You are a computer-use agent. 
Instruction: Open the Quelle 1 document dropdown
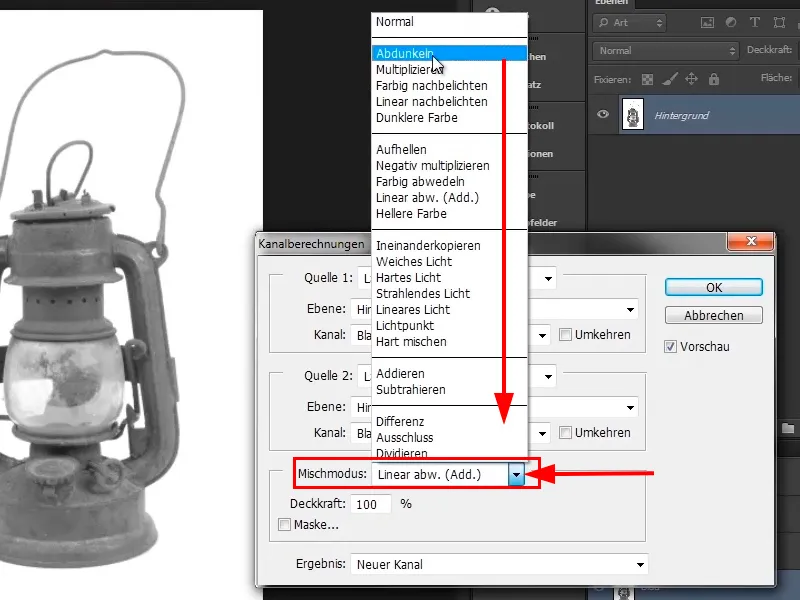(x=548, y=278)
